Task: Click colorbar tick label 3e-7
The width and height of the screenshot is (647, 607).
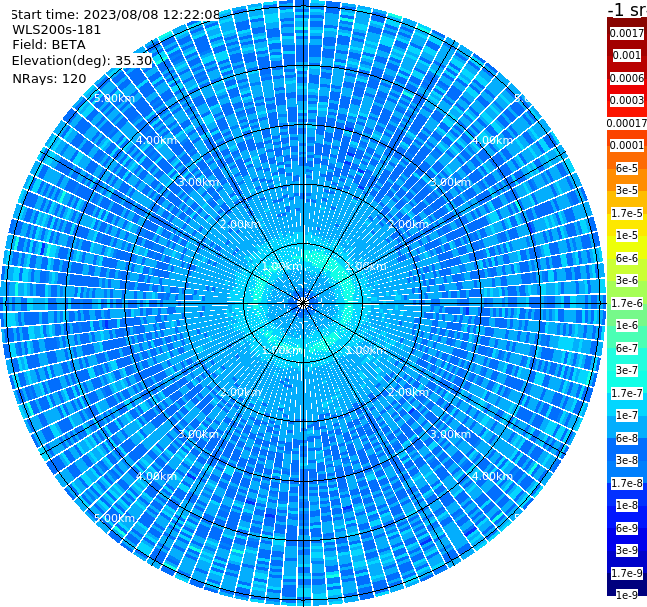Action: (627, 370)
